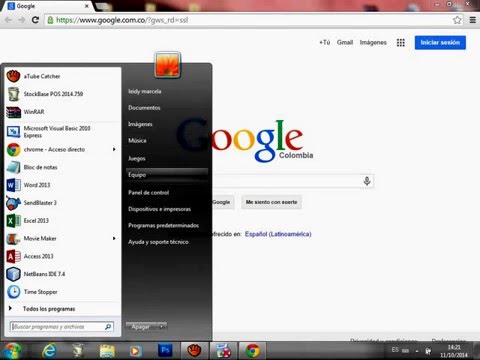
Task: Click the search magnifier in Start menu
Action: click(108, 327)
